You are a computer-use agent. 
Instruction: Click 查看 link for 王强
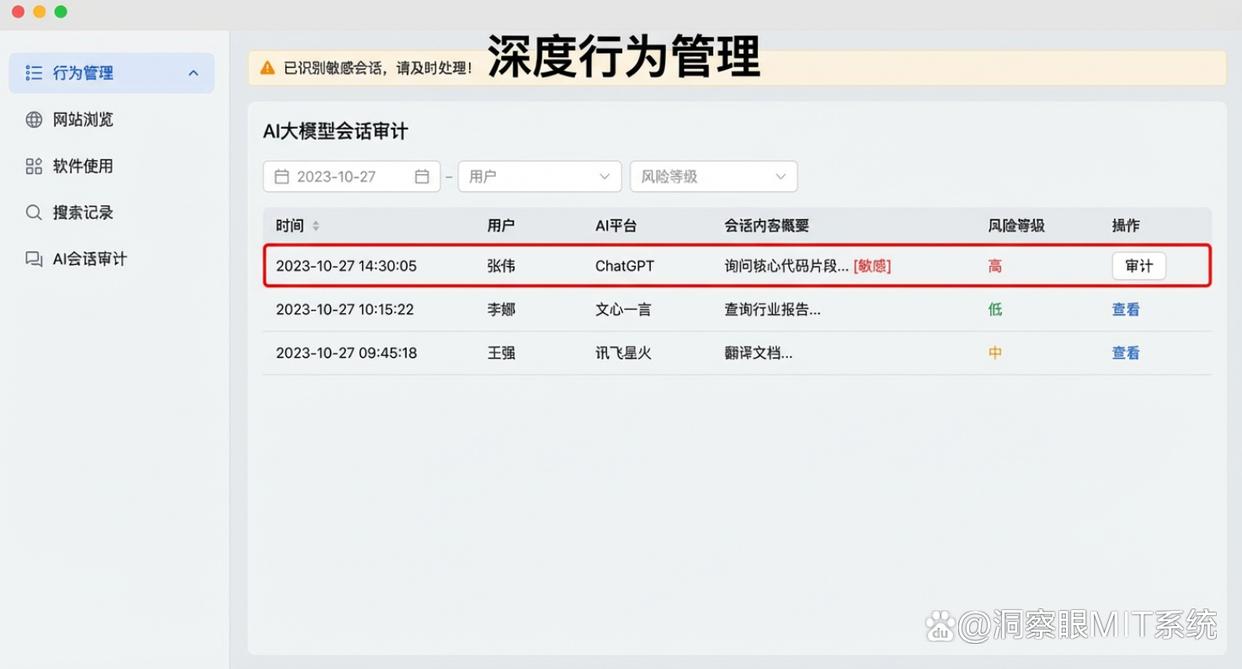point(1126,353)
